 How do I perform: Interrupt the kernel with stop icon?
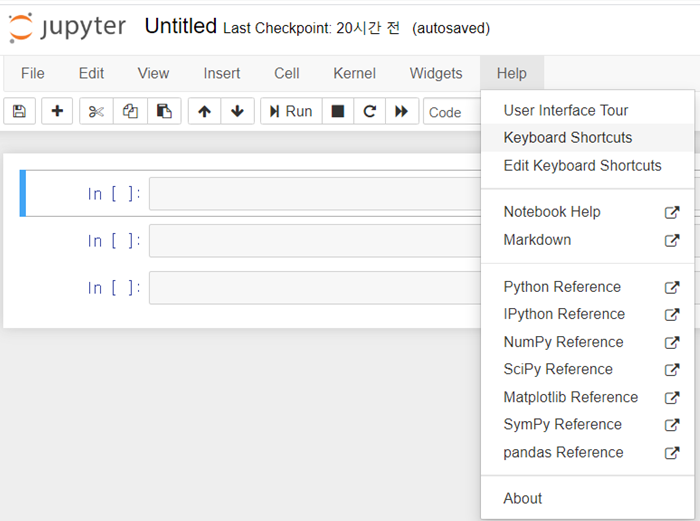pos(338,111)
